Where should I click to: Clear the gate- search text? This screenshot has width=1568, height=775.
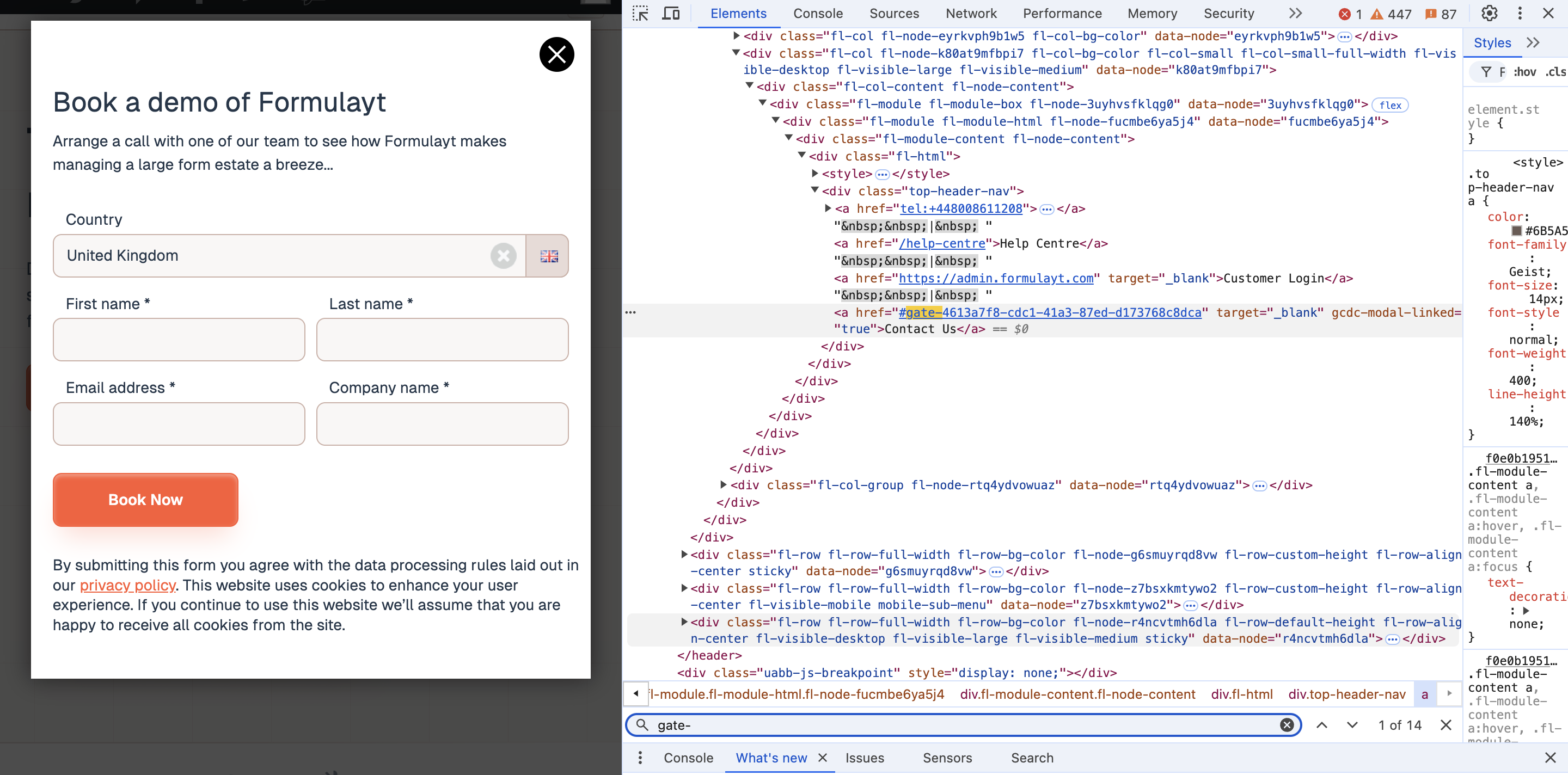click(1287, 724)
